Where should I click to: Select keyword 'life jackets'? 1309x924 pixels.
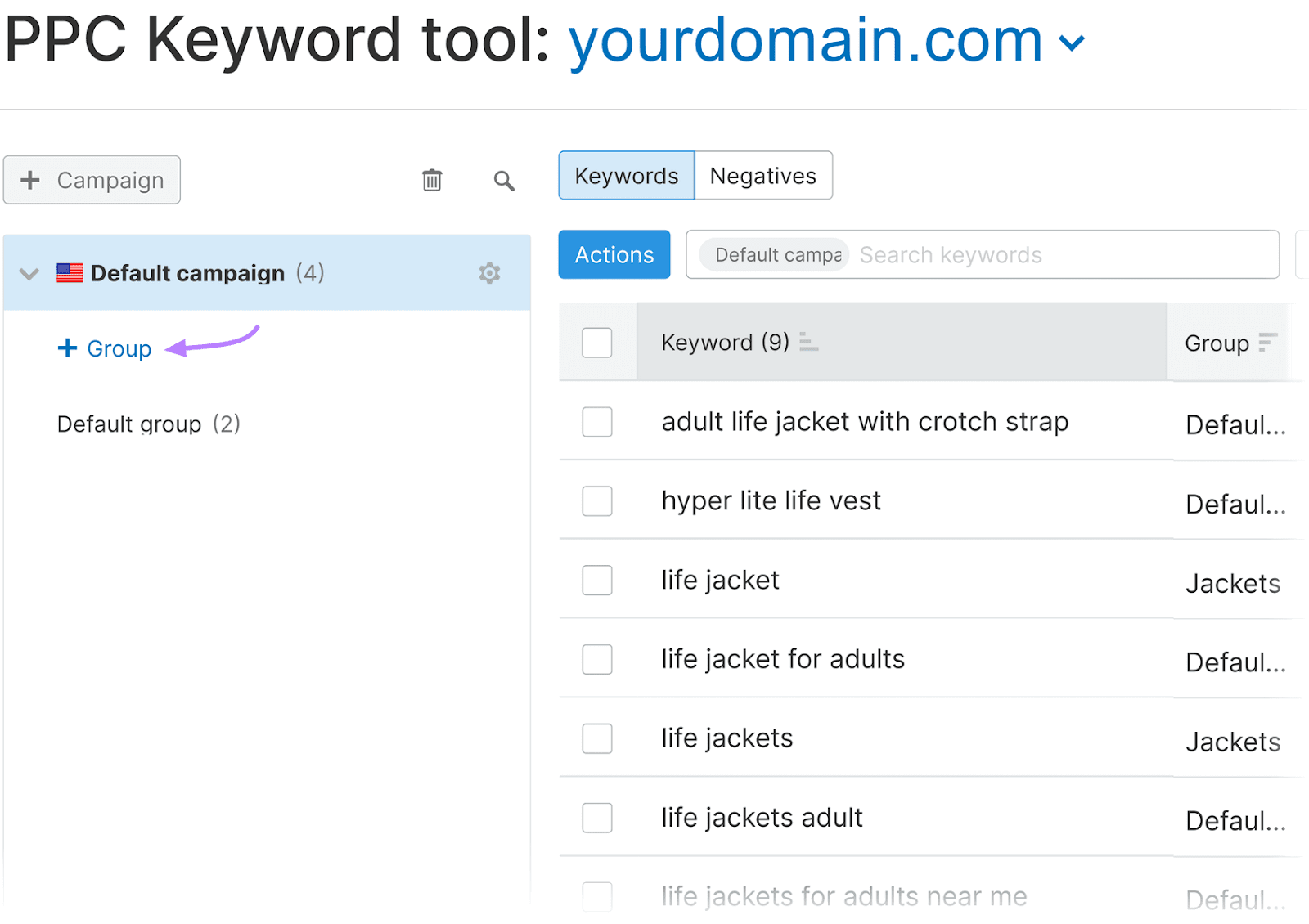point(727,738)
